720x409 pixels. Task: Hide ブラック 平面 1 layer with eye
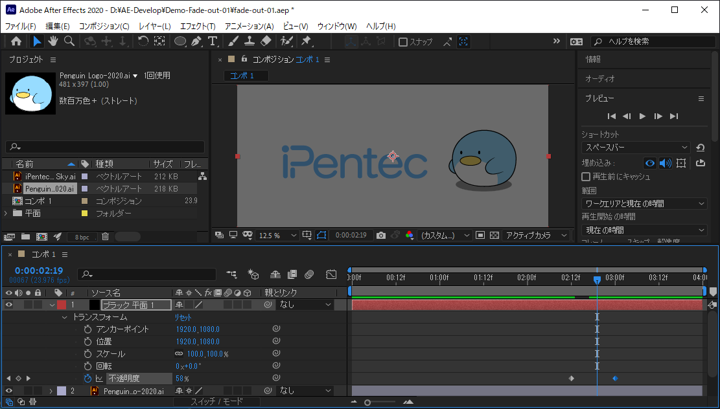click(9, 304)
